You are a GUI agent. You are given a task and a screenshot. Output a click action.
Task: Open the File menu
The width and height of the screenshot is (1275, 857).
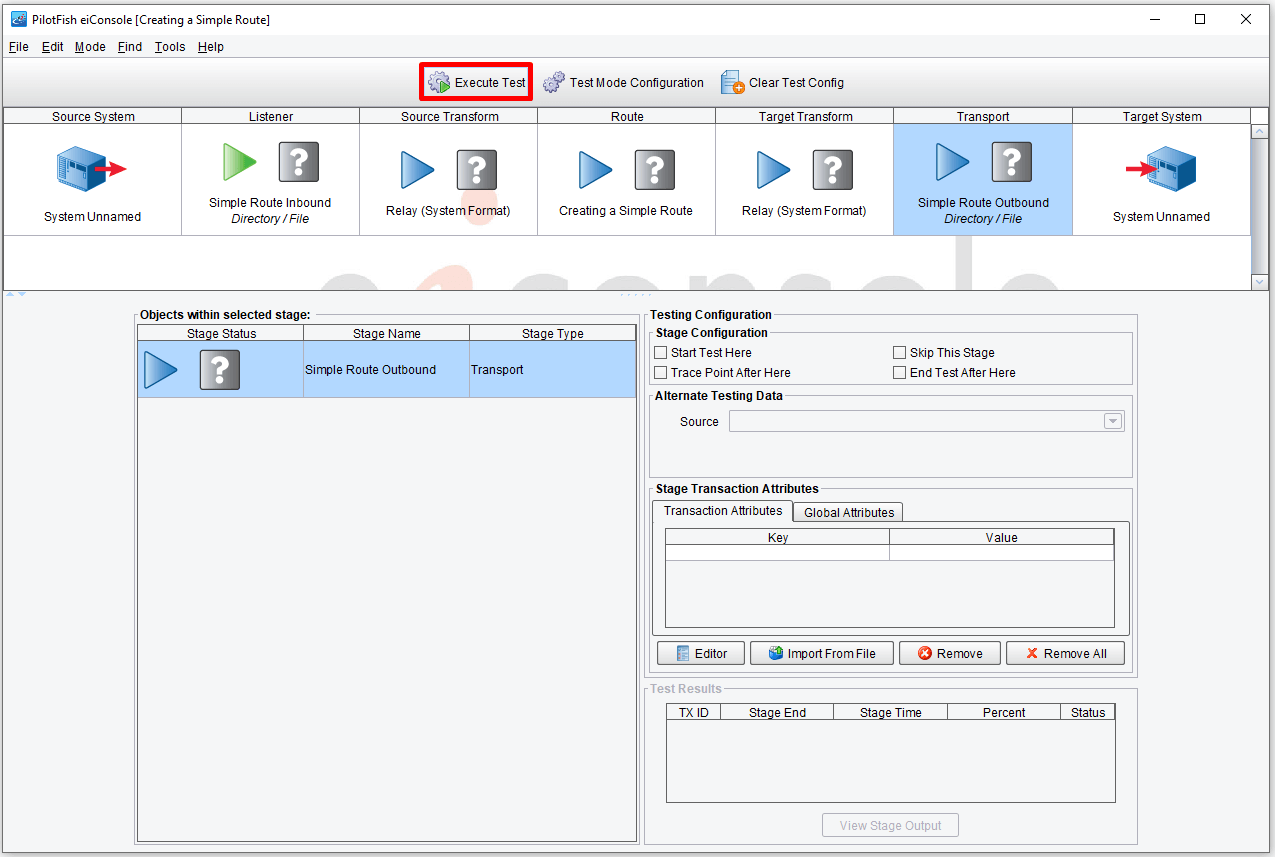point(18,47)
